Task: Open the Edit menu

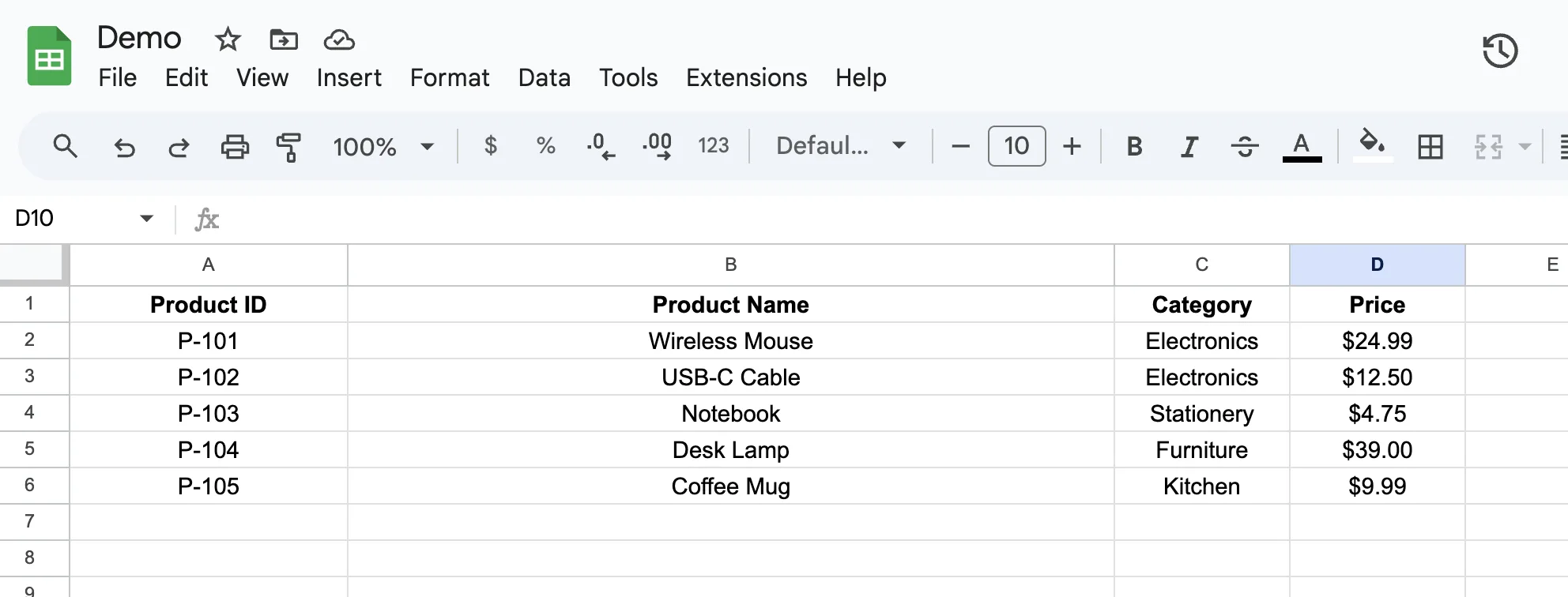Action: point(187,77)
